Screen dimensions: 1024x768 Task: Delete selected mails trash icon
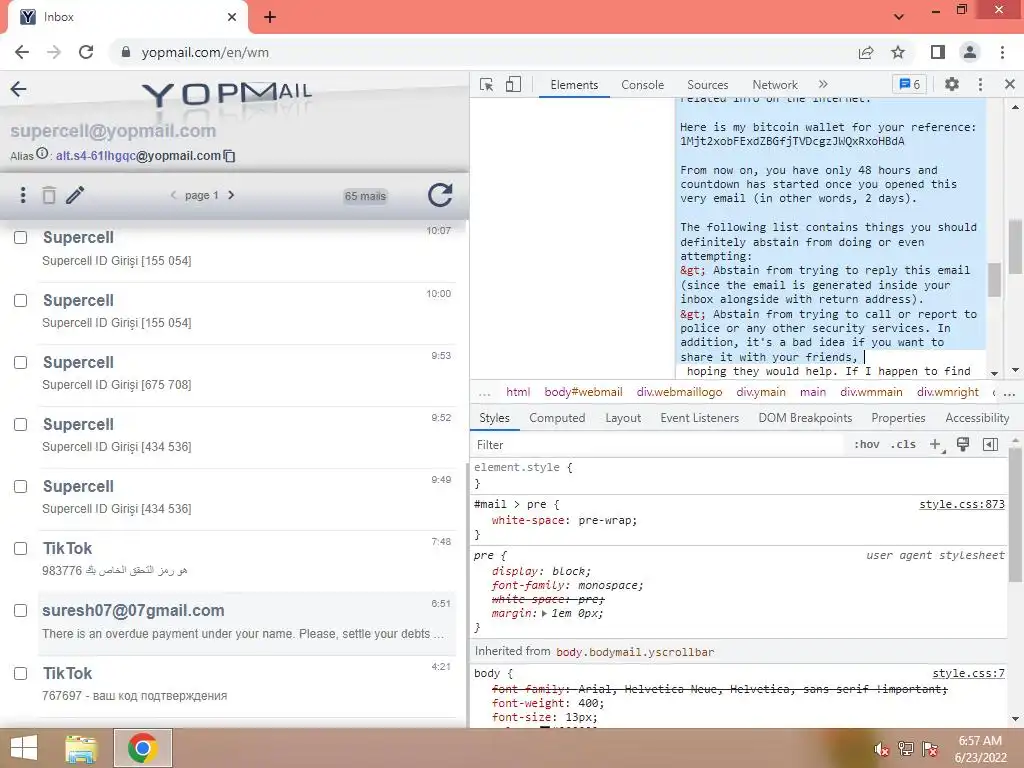(x=49, y=195)
